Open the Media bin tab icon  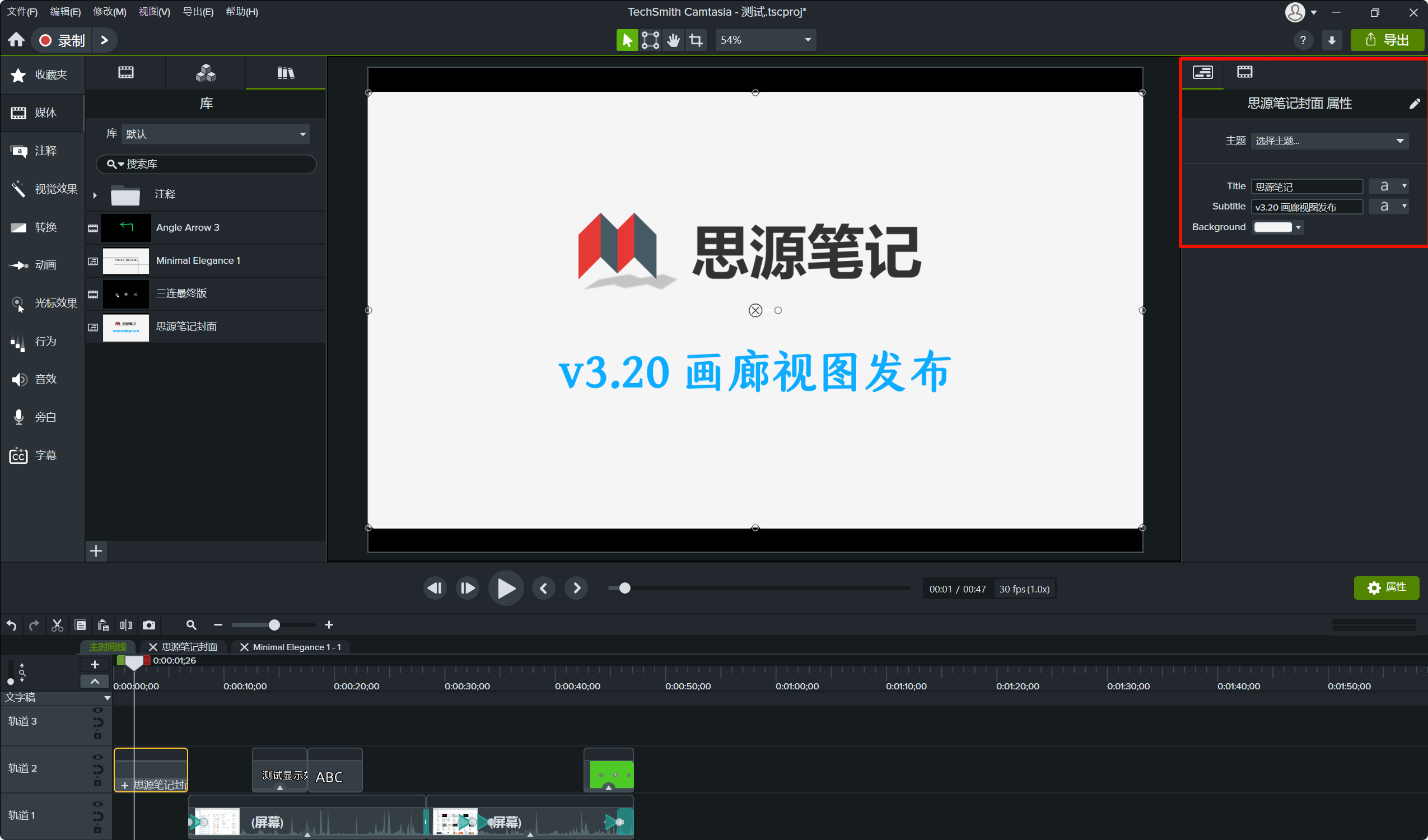[x=126, y=73]
